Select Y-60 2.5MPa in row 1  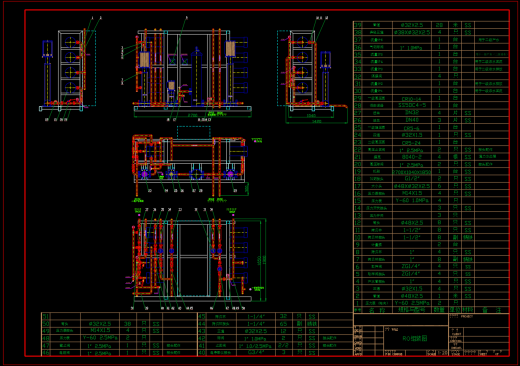[x=412, y=303]
